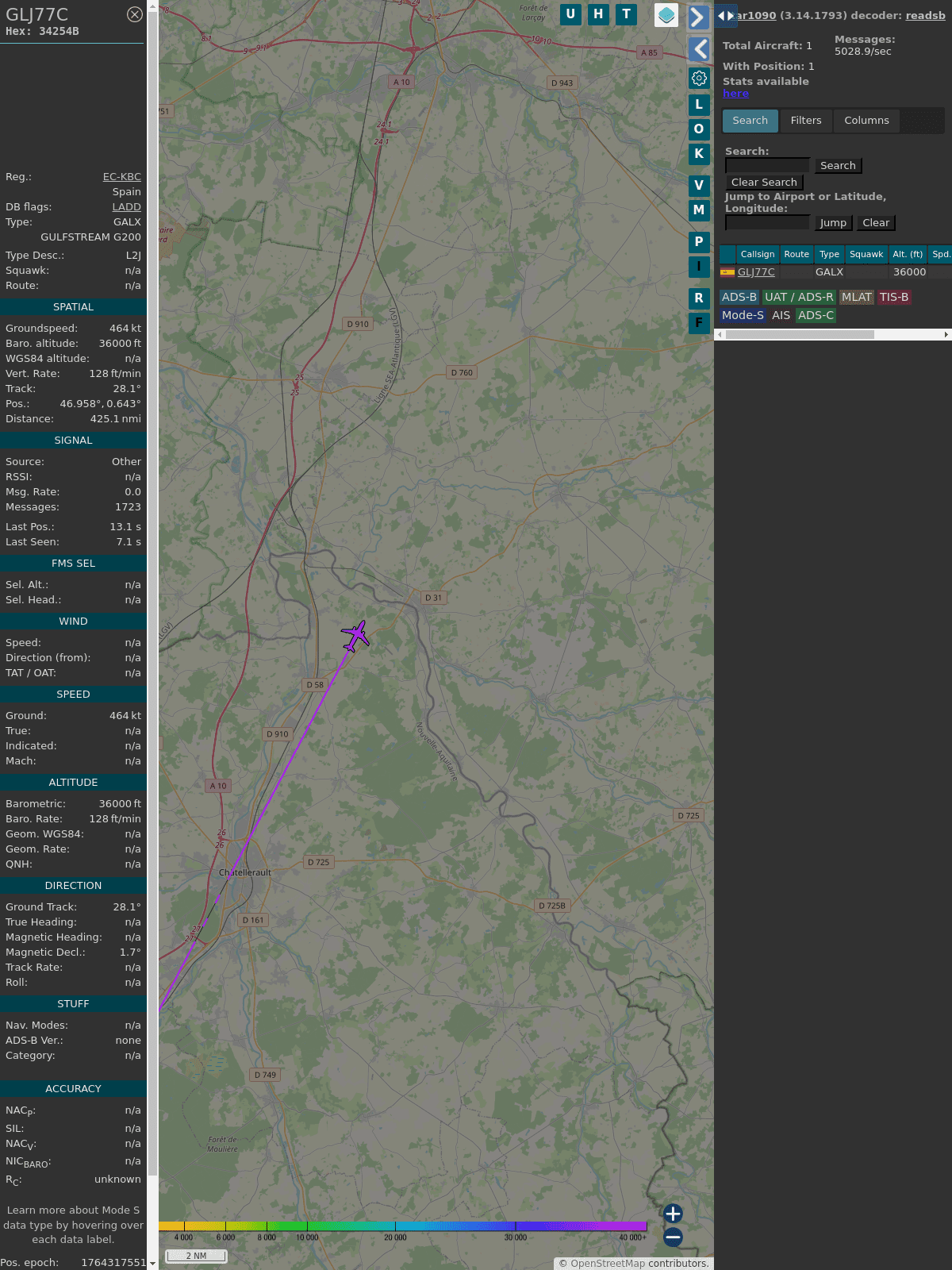
Task: Click the 36000 altitude cell in table
Action: 909,272
